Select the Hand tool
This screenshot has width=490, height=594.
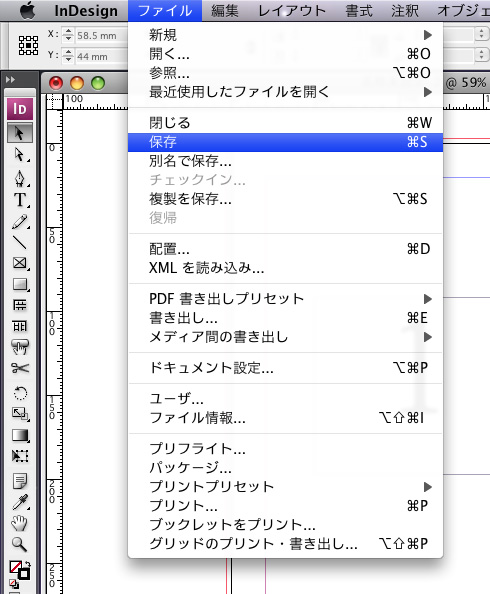click(19, 523)
